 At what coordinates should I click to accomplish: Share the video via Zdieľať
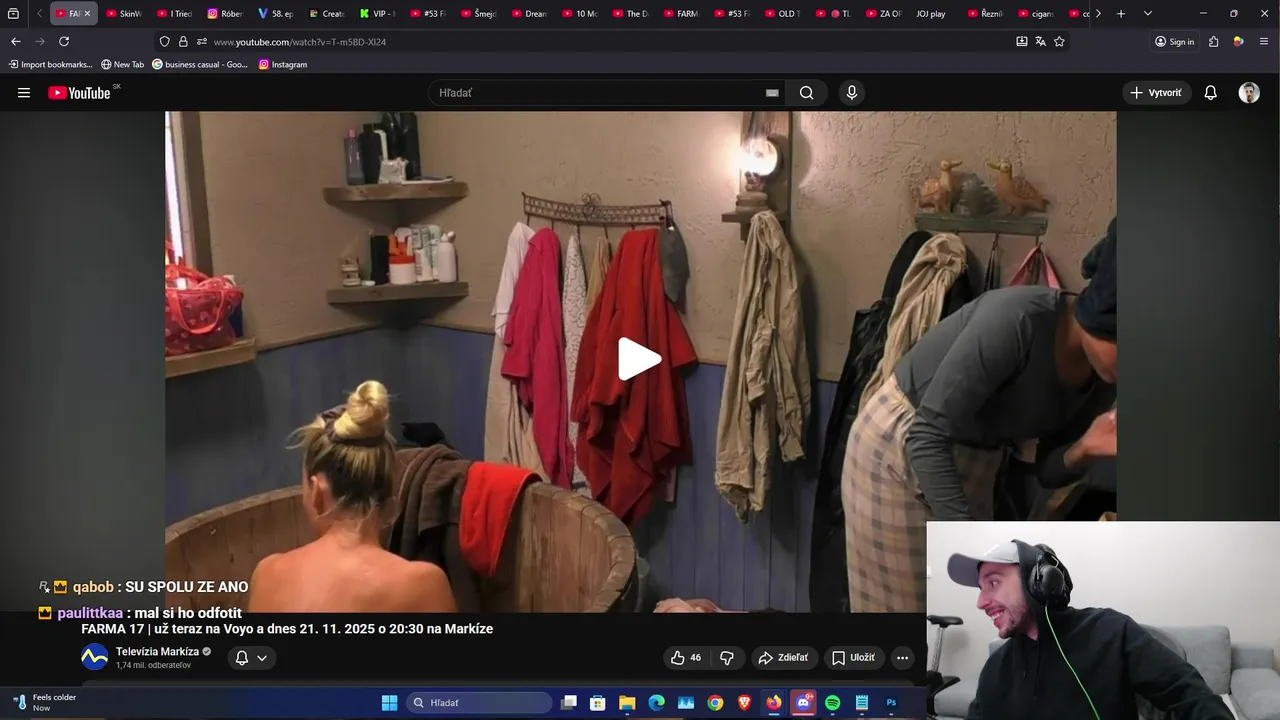(x=783, y=658)
